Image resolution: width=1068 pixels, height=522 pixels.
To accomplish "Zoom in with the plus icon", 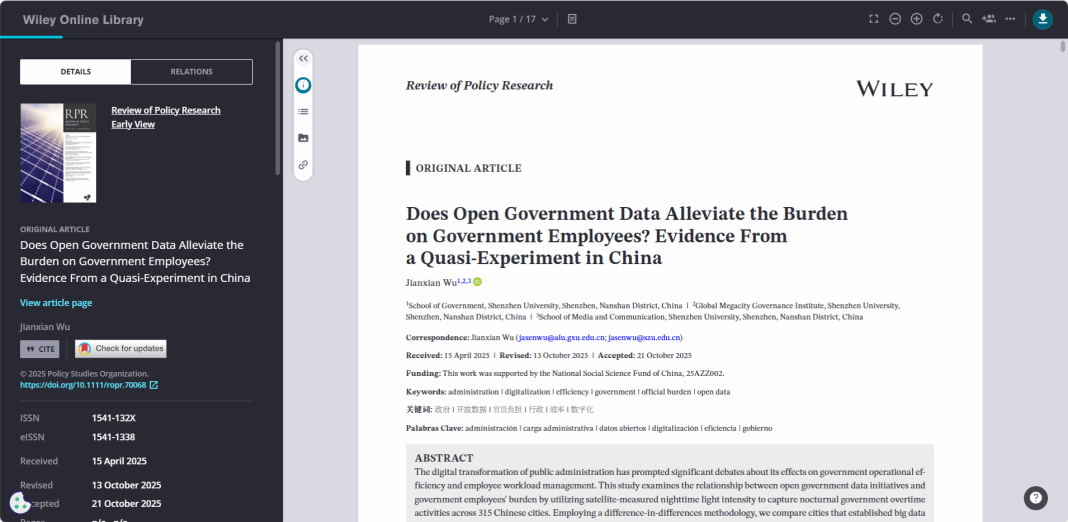I will click(x=916, y=19).
